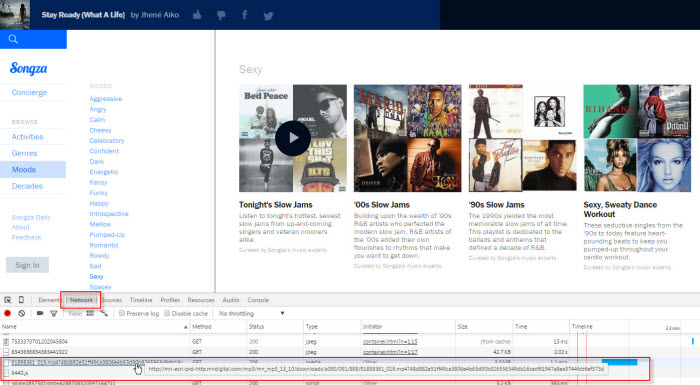The width and height of the screenshot is (700, 385).
Task: Enable Preserve log checkbox
Action: pos(122,314)
